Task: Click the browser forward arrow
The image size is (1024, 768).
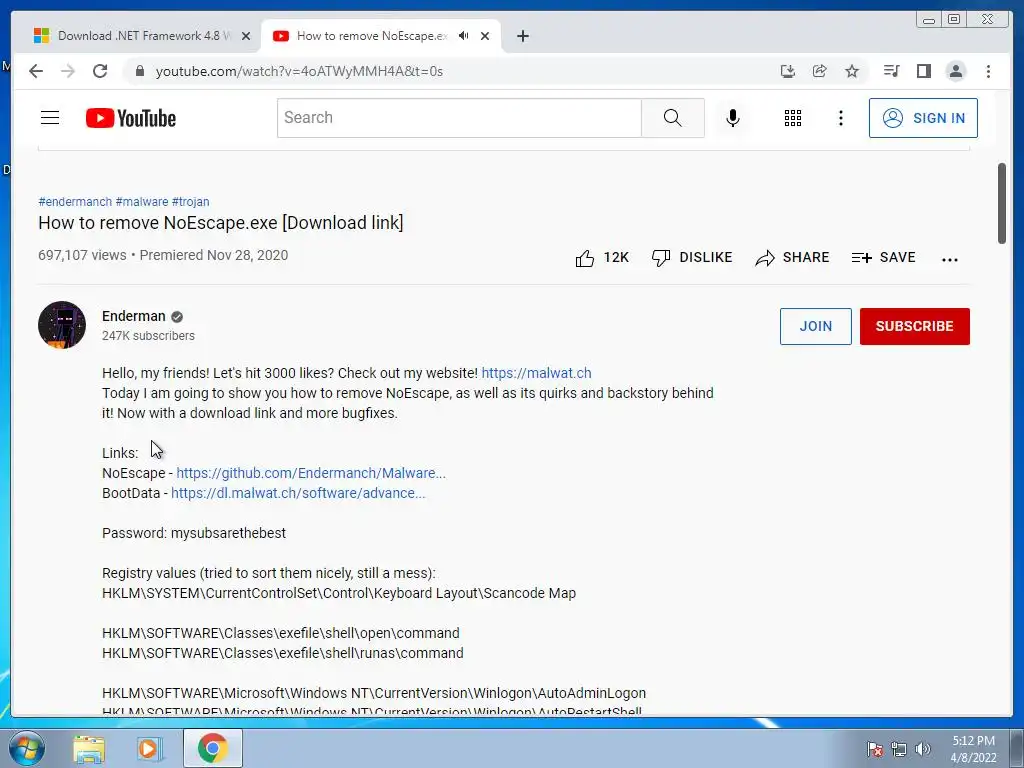Action: (68, 71)
